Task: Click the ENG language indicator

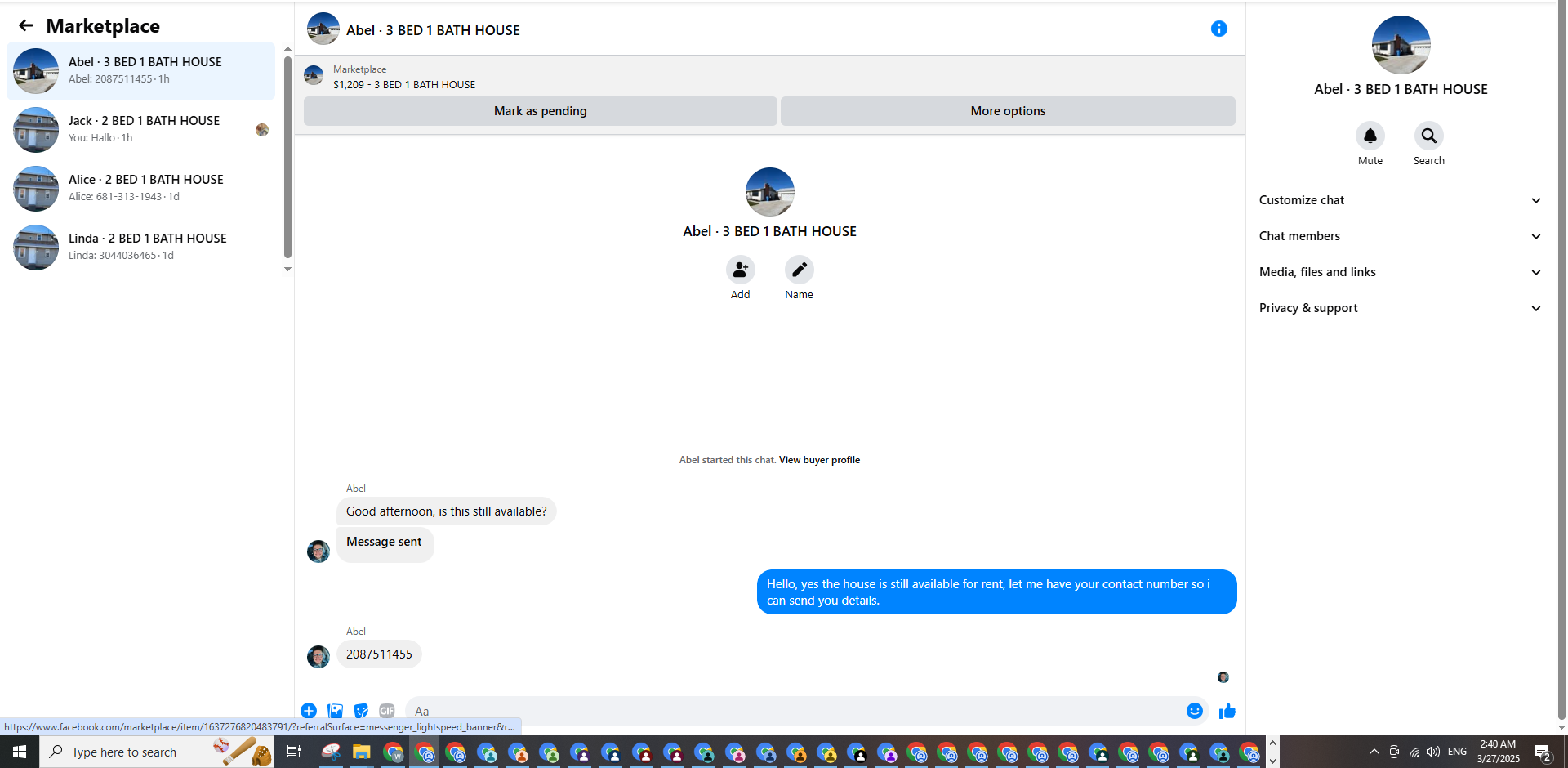Action: tap(1458, 752)
